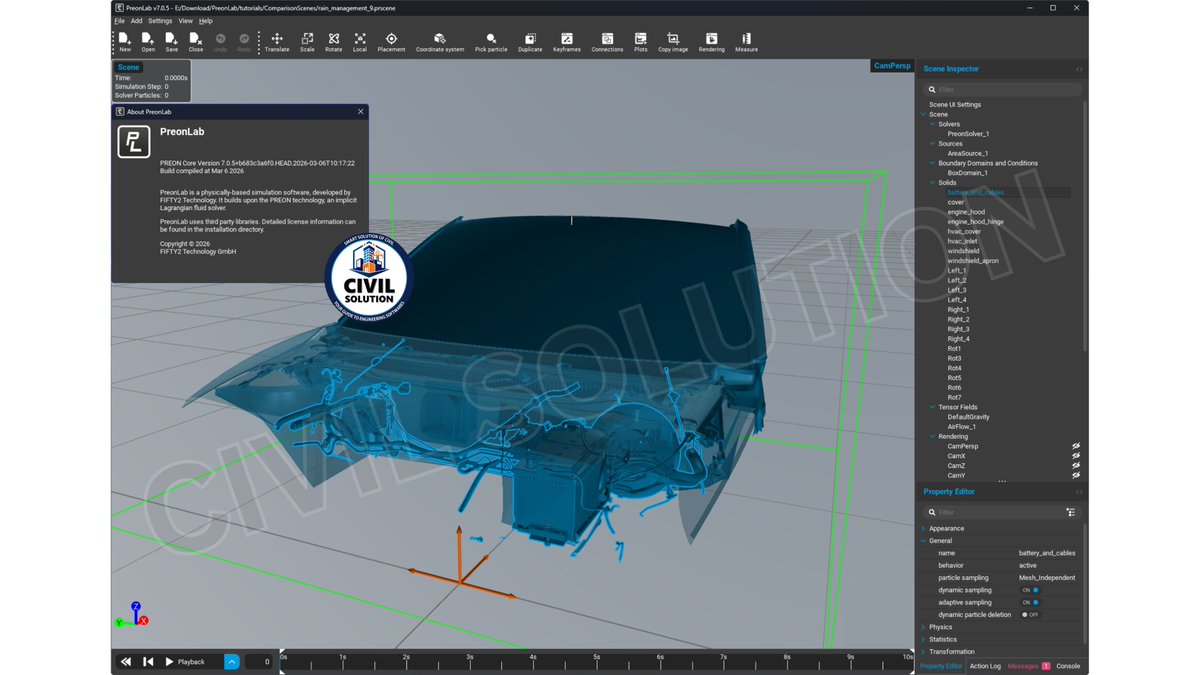Open the View menu
Viewport: 1200px width, 675px height.
186,21
